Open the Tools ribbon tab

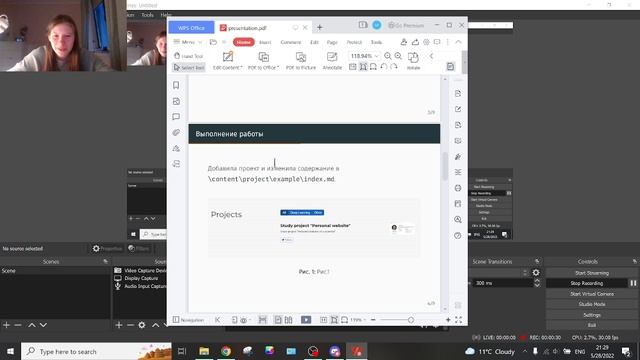(376, 42)
